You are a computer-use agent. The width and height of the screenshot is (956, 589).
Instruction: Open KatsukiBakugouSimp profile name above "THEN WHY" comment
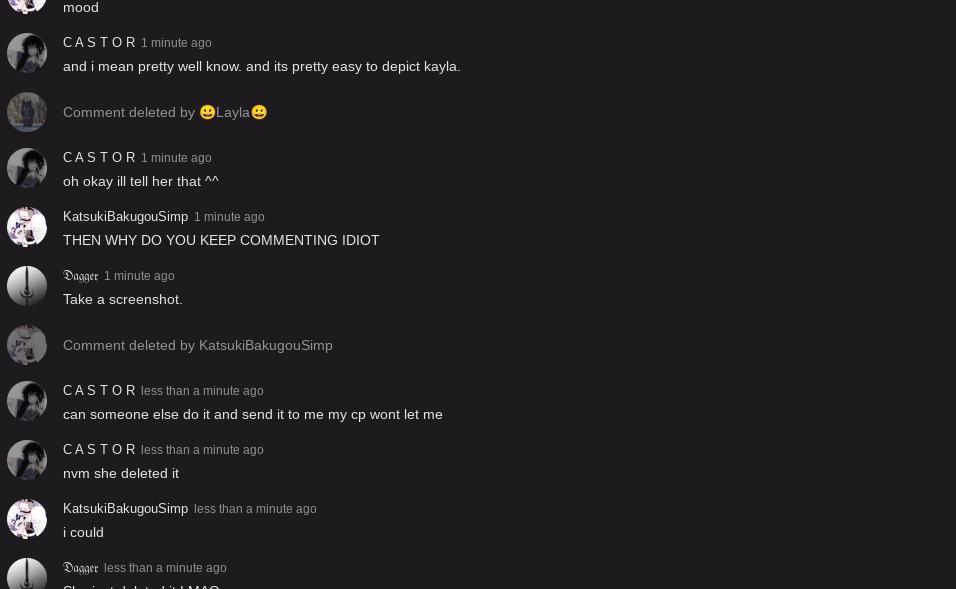click(x=125, y=217)
